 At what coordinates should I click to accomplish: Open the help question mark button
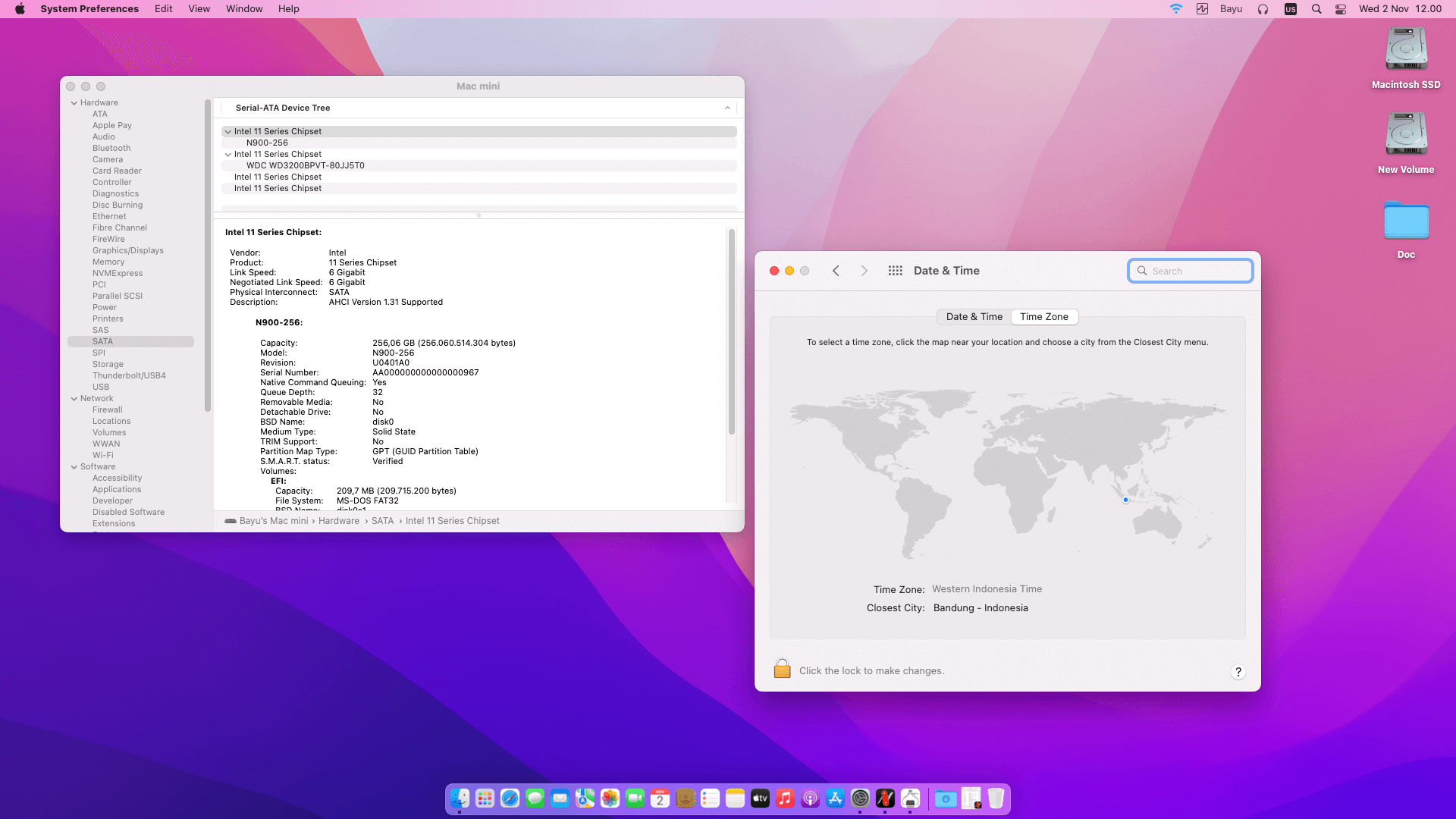tap(1238, 672)
